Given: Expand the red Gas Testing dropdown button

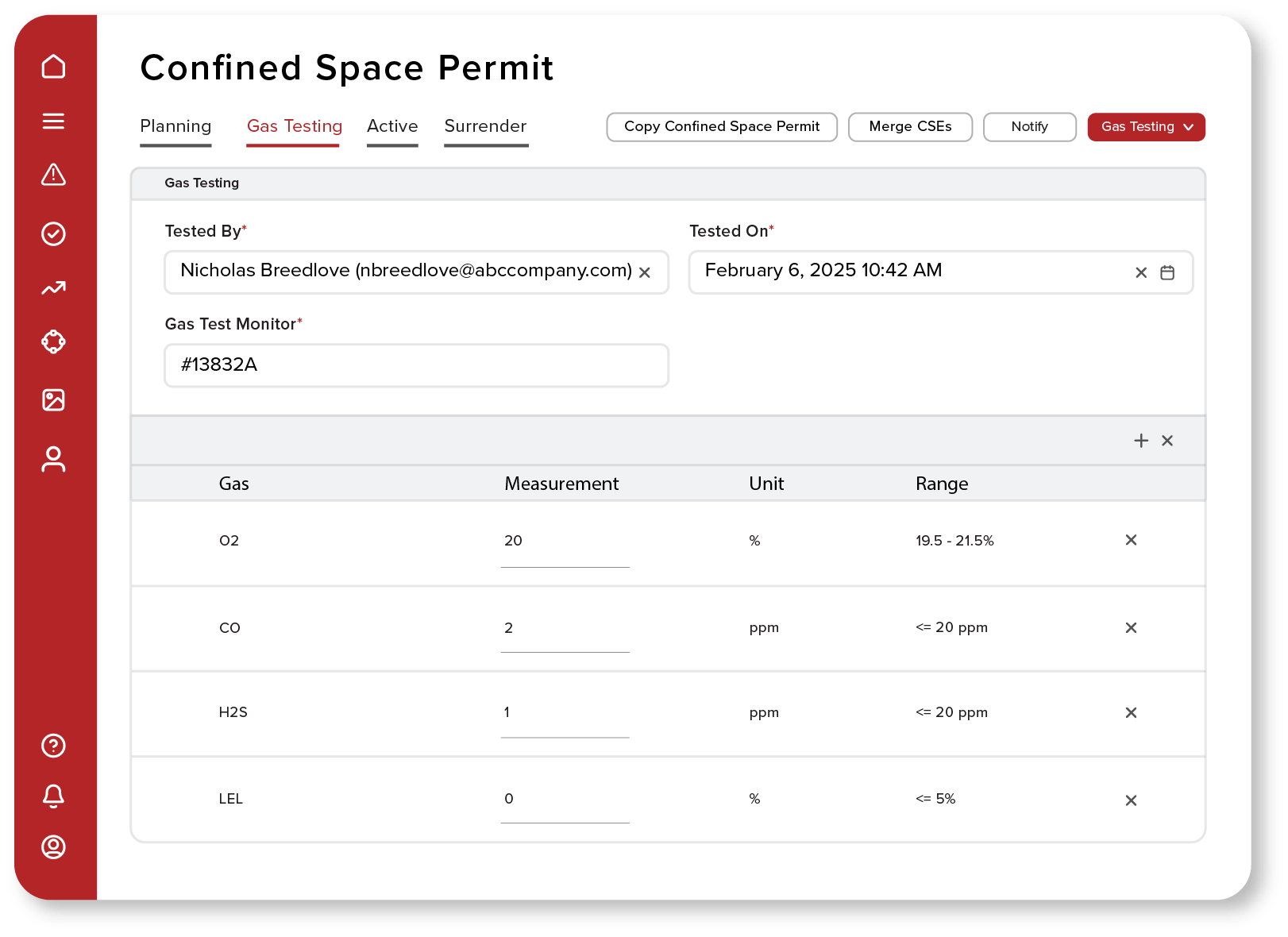Looking at the screenshot, I should 1146,127.
